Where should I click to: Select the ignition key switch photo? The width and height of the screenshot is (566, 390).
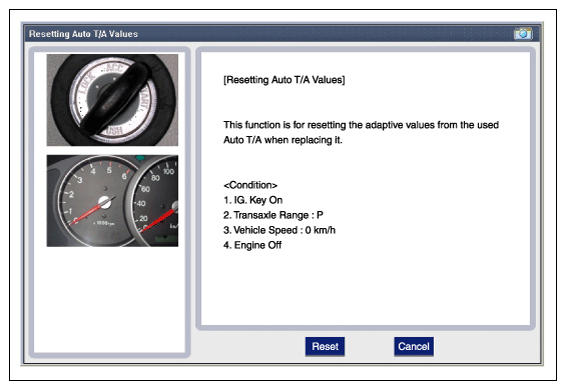[x=112, y=100]
